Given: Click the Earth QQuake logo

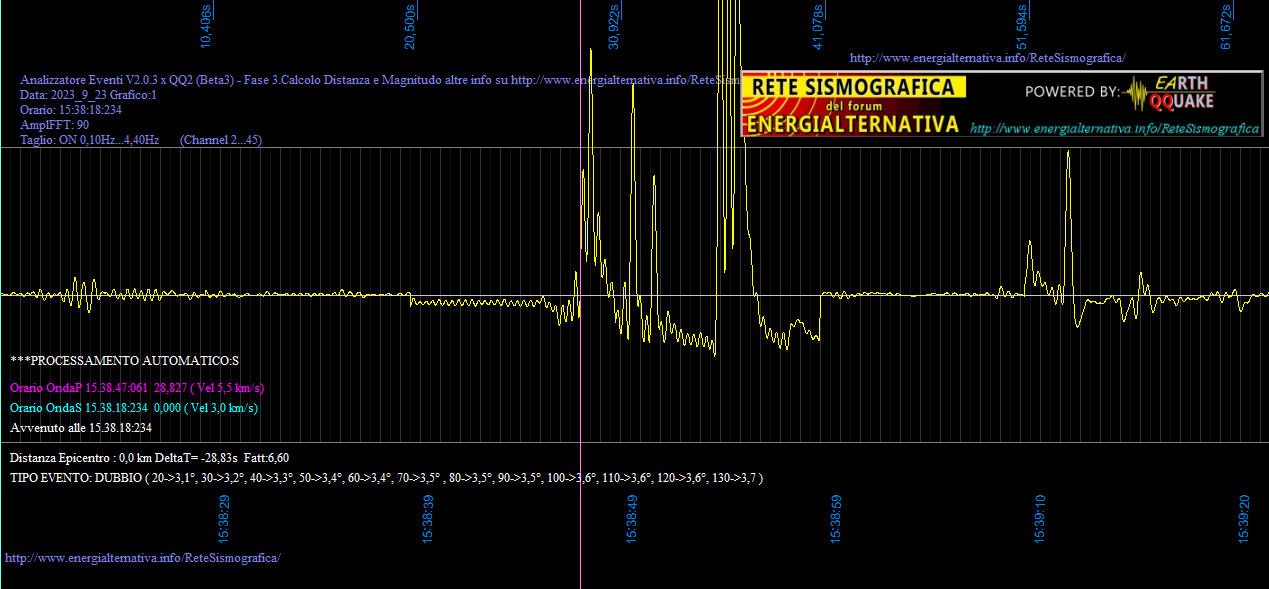Looking at the screenshot, I should 1168,93.
